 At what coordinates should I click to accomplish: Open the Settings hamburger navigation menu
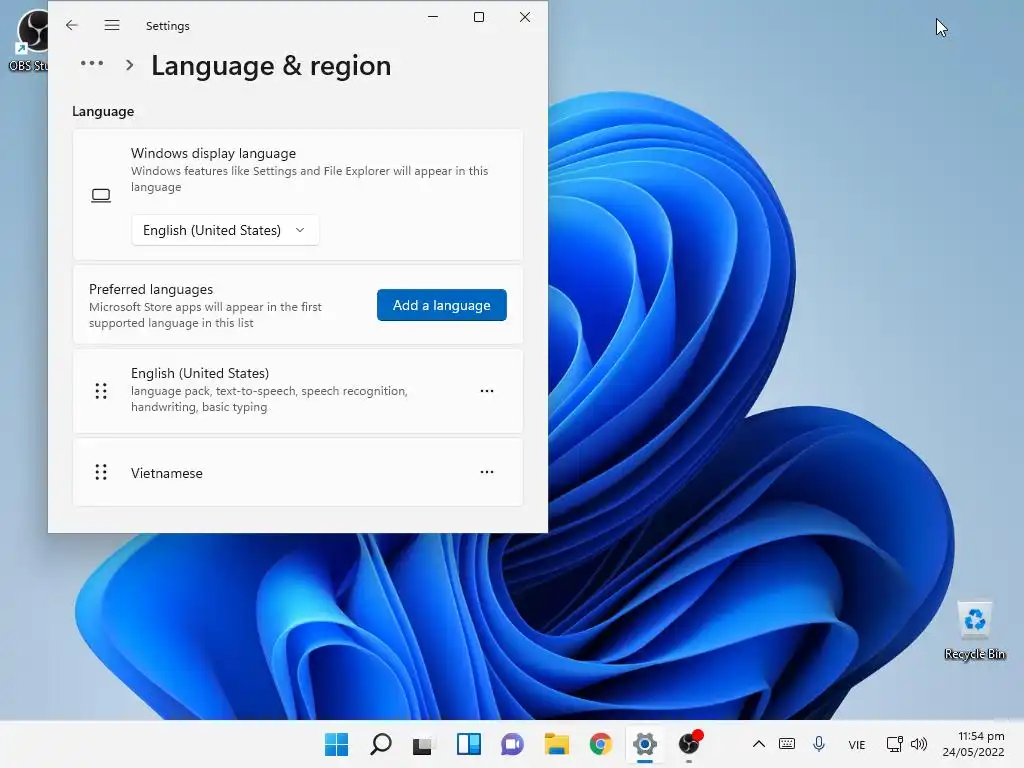[x=112, y=25]
